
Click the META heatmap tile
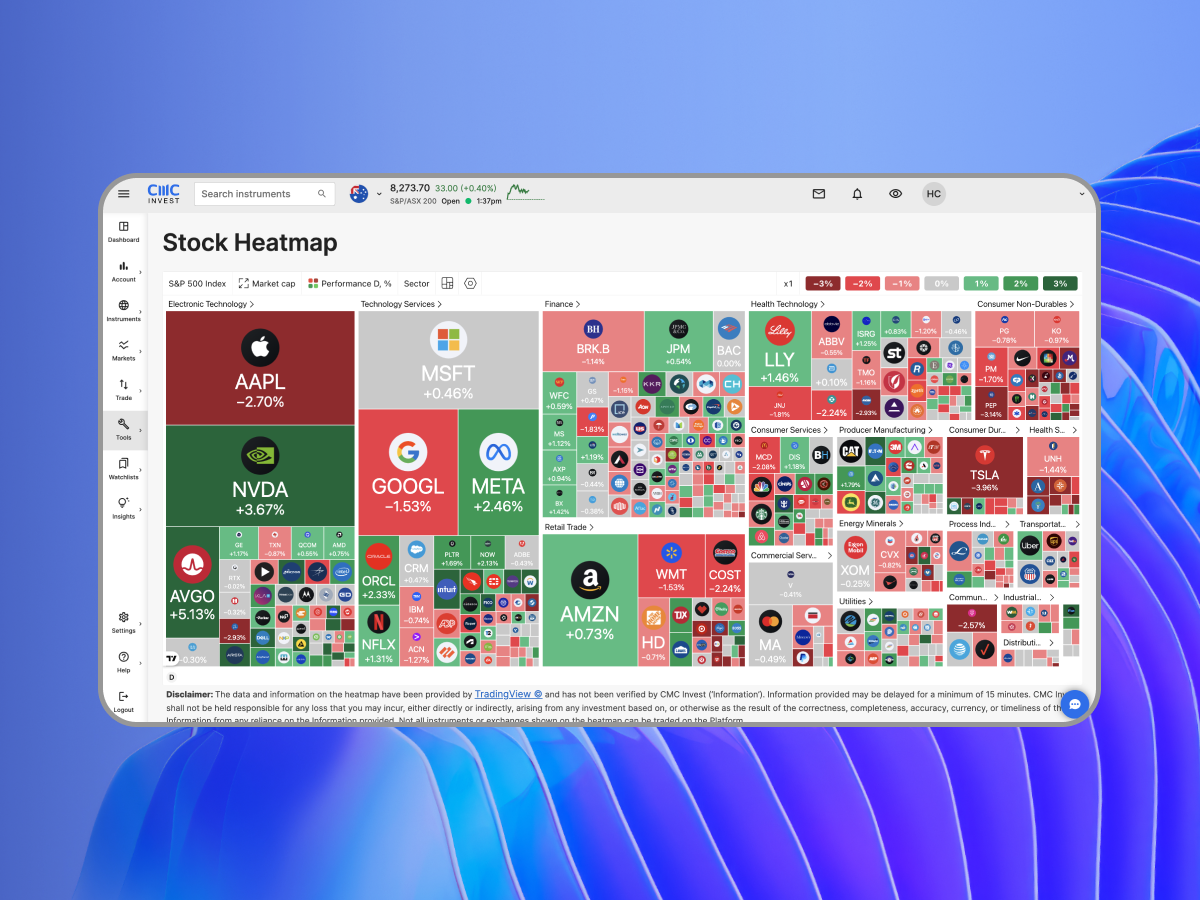[x=498, y=472]
